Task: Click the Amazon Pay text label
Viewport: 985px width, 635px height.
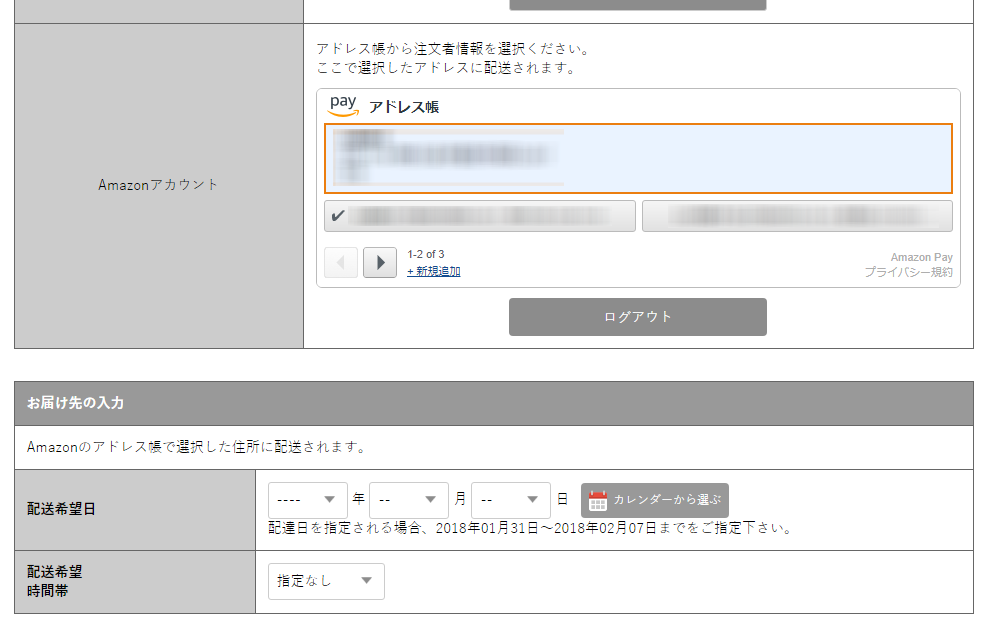Action: [921, 257]
